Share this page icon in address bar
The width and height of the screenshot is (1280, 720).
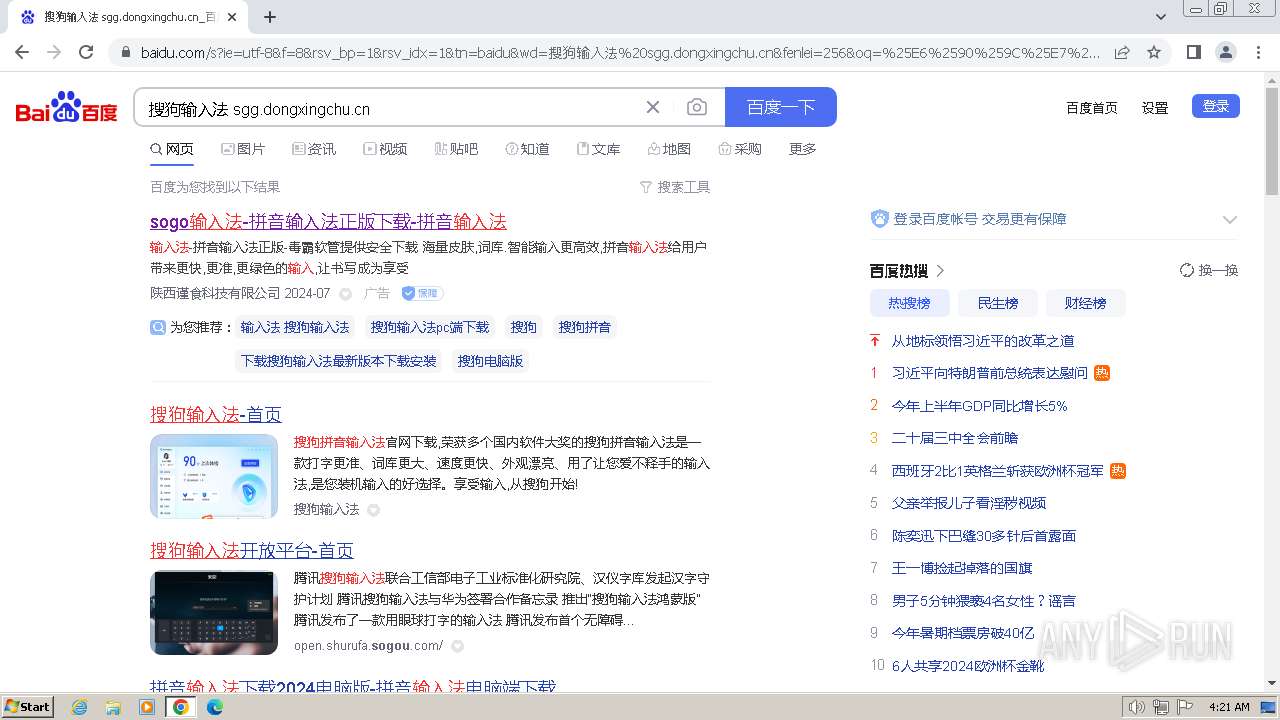(1122, 52)
